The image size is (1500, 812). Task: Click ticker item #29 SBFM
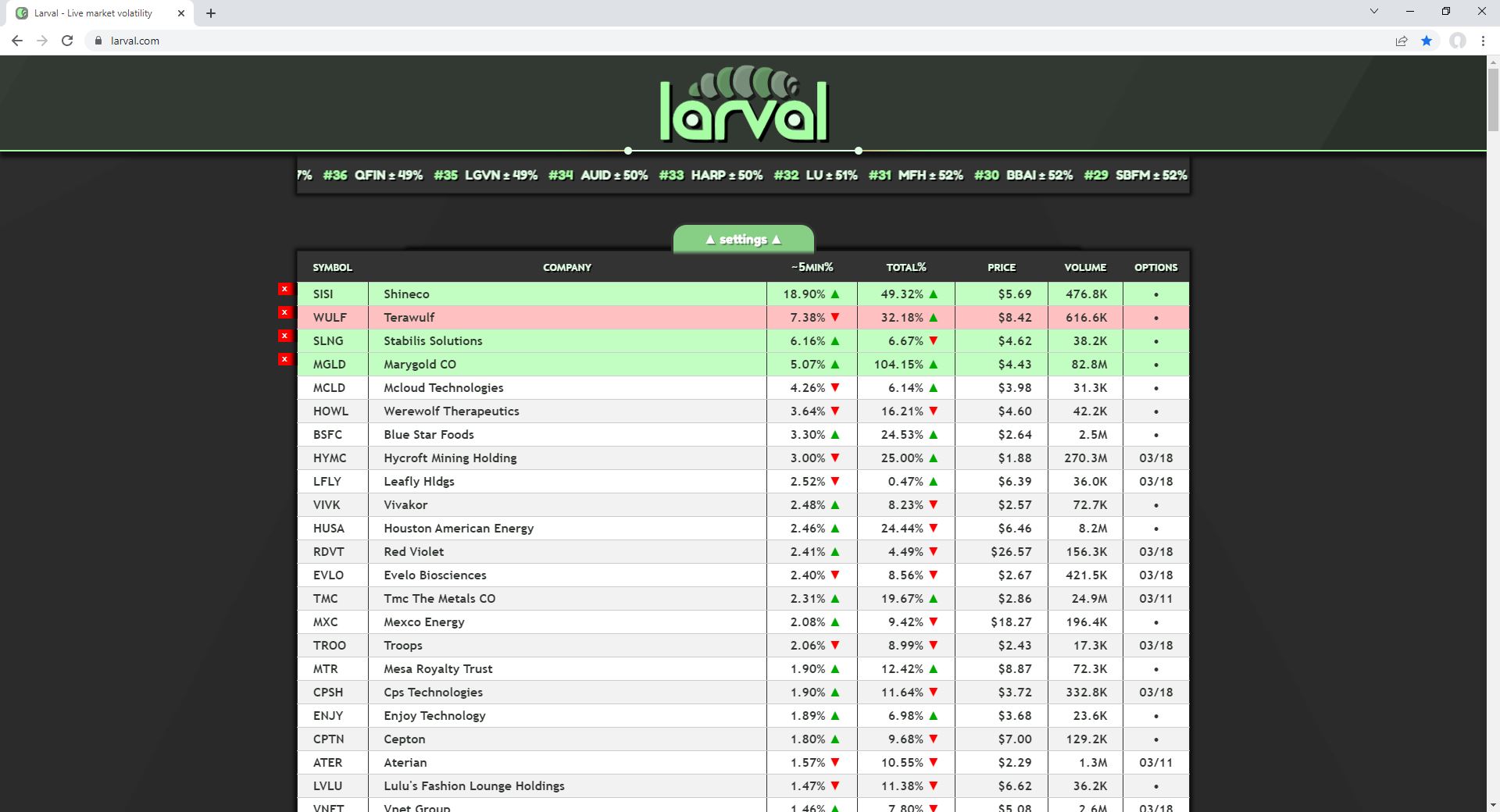[1135, 175]
